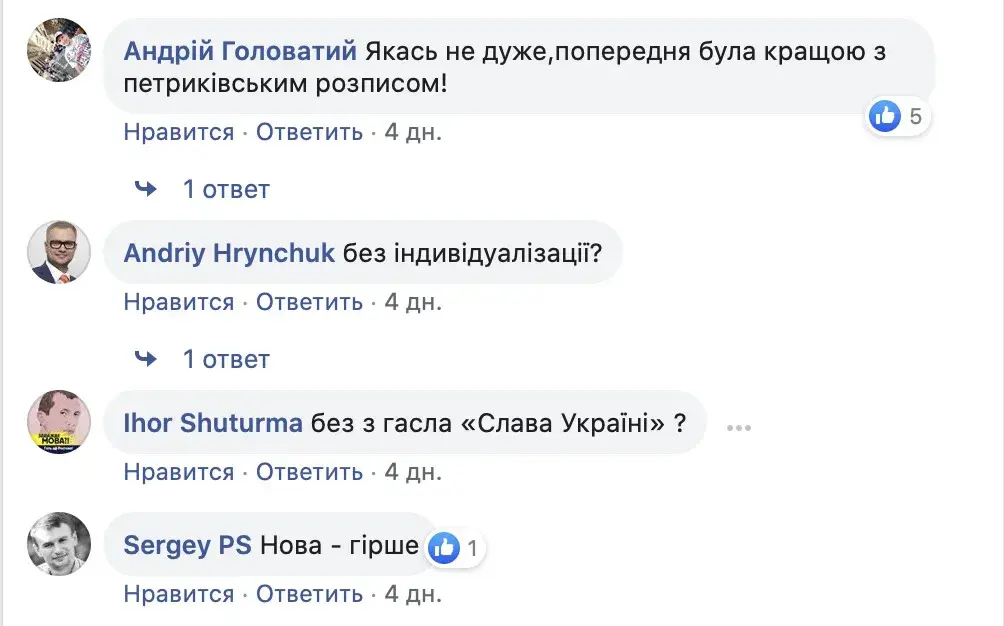
Task: Toggle Нравится on Andriy Hrynchuk's comment
Action: (179, 302)
